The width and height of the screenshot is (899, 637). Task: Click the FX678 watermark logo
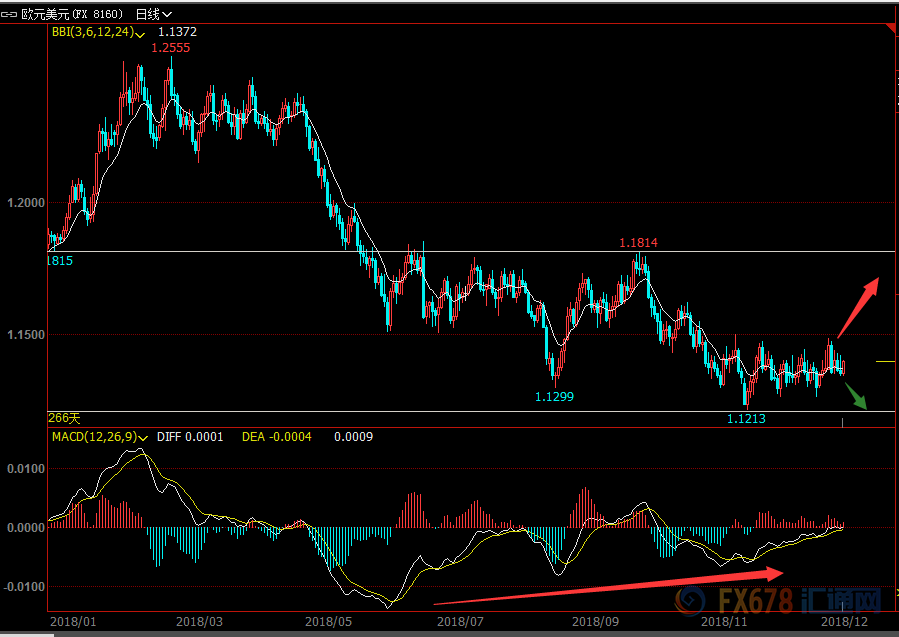[776, 601]
